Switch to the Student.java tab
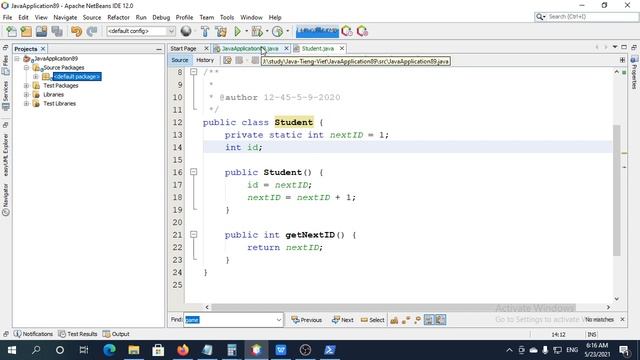This screenshot has height=360, width=640. 318,49
